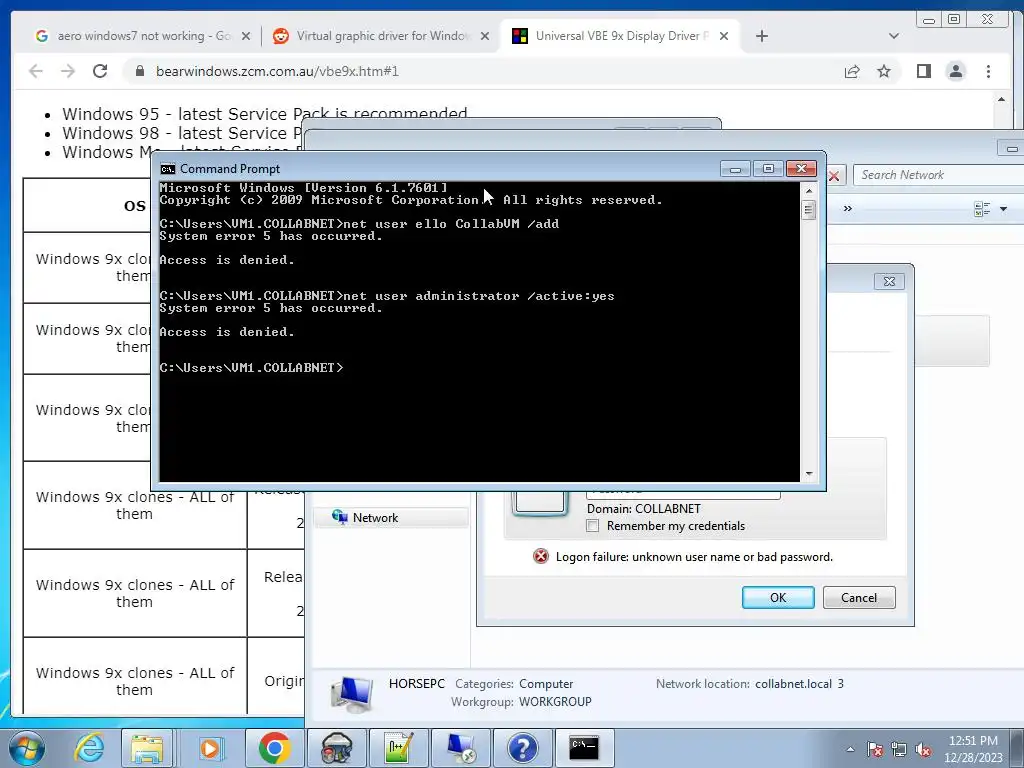
Task: Click the Chrome address bar URL
Action: click(277, 71)
